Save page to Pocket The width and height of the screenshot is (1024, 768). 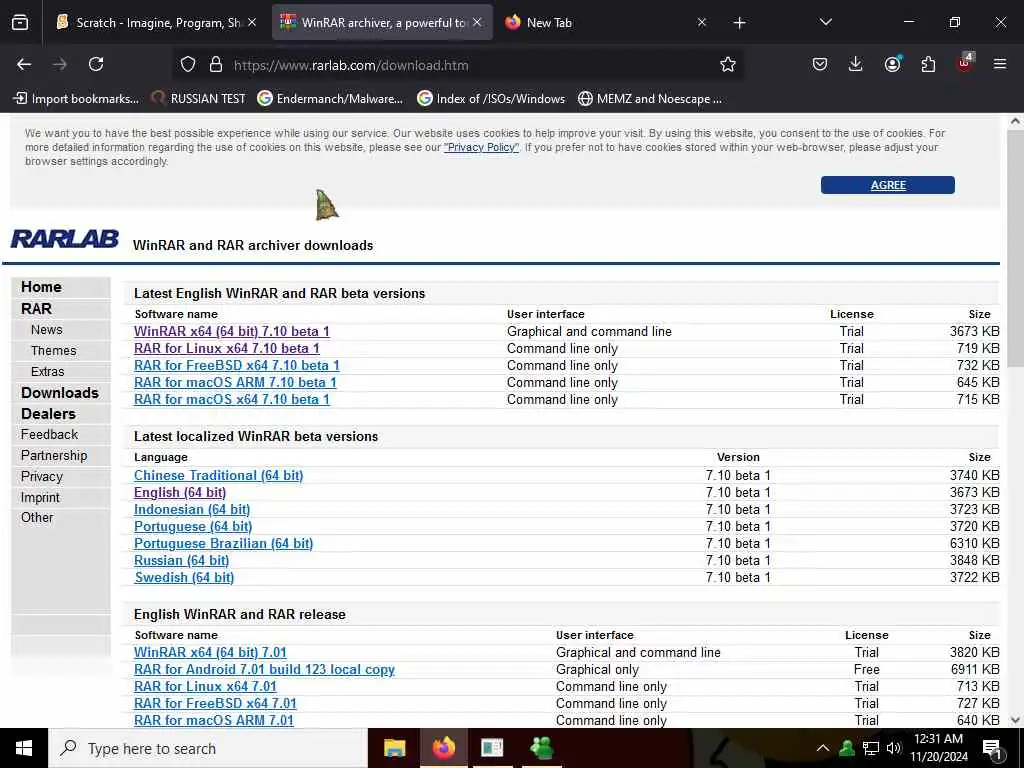point(820,64)
